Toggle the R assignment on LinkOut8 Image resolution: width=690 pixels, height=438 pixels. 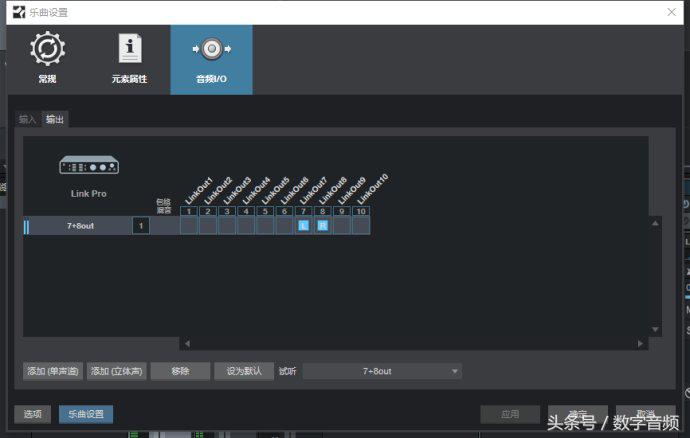pos(323,226)
